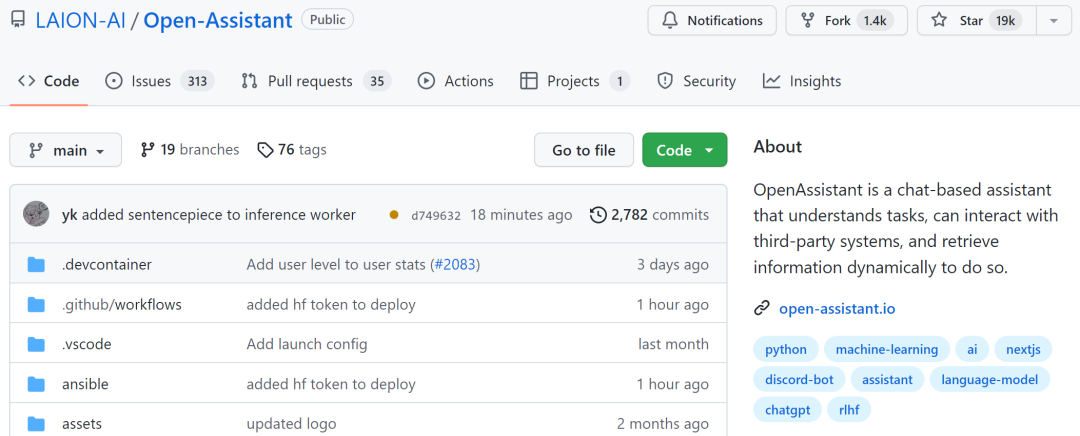The width and height of the screenshot is (1080, 436).
Task: Click the yk user avatar thumbnail
Action: [x=37, y=214]
